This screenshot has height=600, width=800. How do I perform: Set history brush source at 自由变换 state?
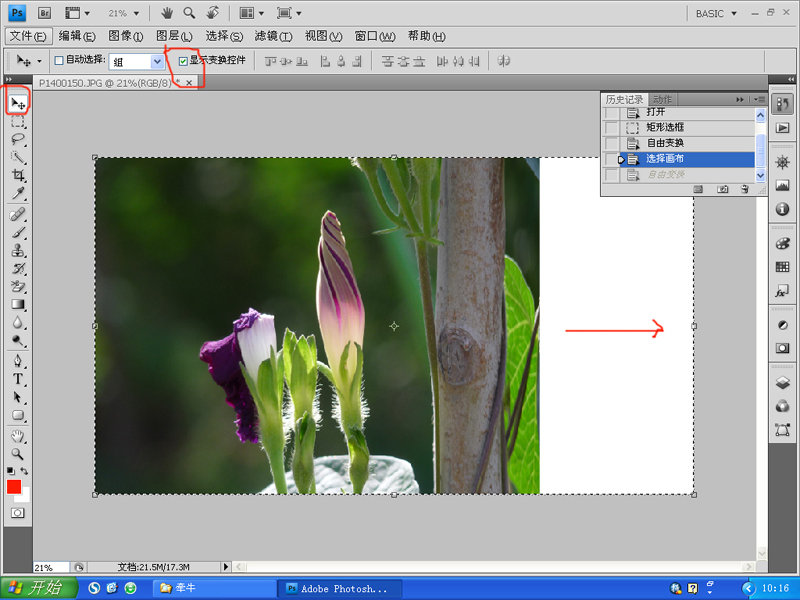pos(611,143)
